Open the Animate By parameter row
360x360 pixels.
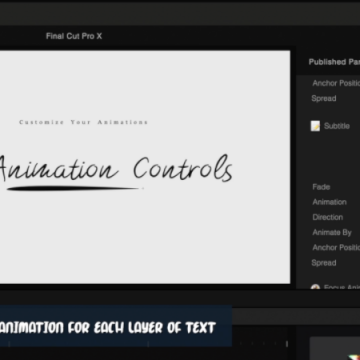point(332,232)
